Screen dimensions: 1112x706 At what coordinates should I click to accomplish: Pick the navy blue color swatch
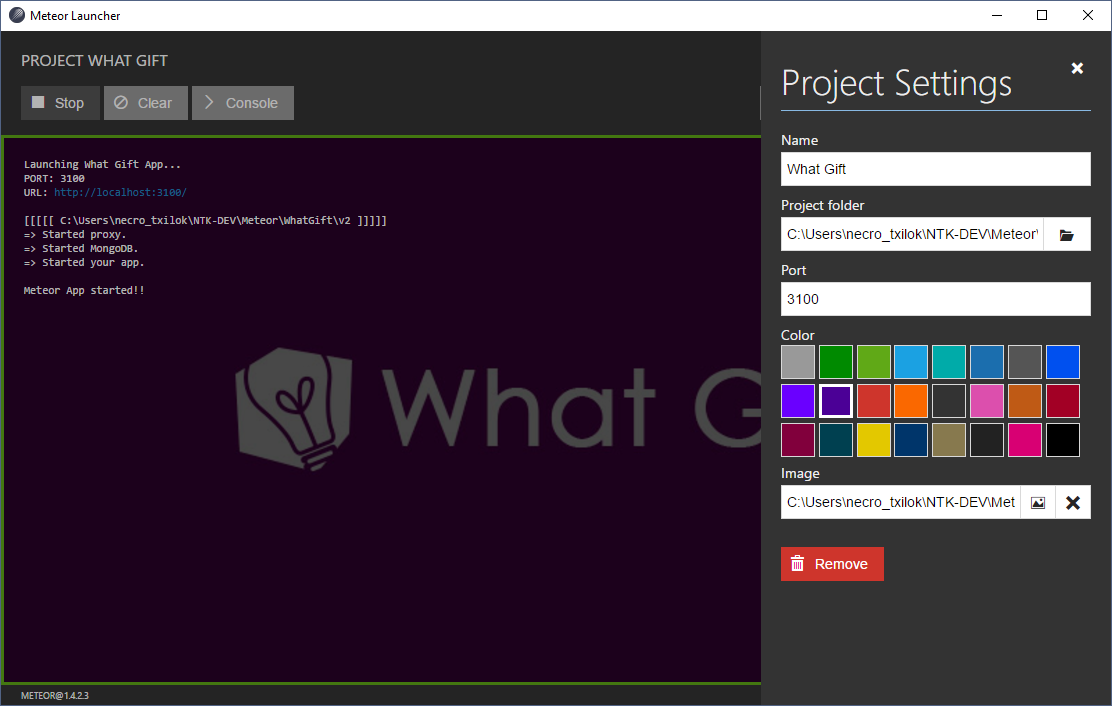tap(911, 439)
